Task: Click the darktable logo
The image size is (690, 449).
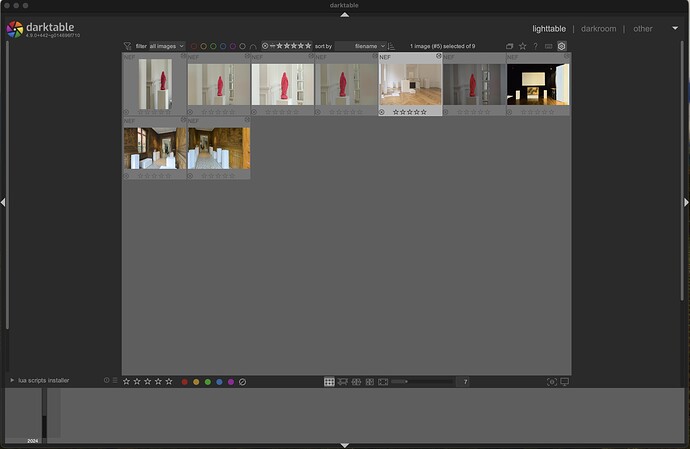Action: click(x=15, y=29)
